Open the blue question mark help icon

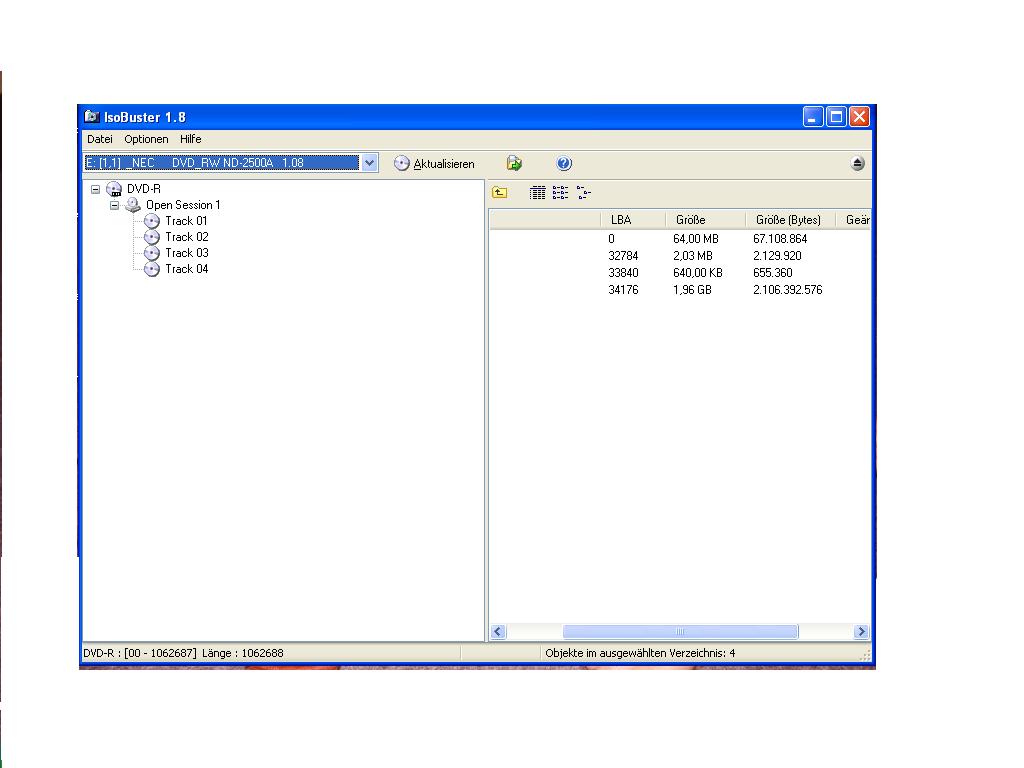564,163
